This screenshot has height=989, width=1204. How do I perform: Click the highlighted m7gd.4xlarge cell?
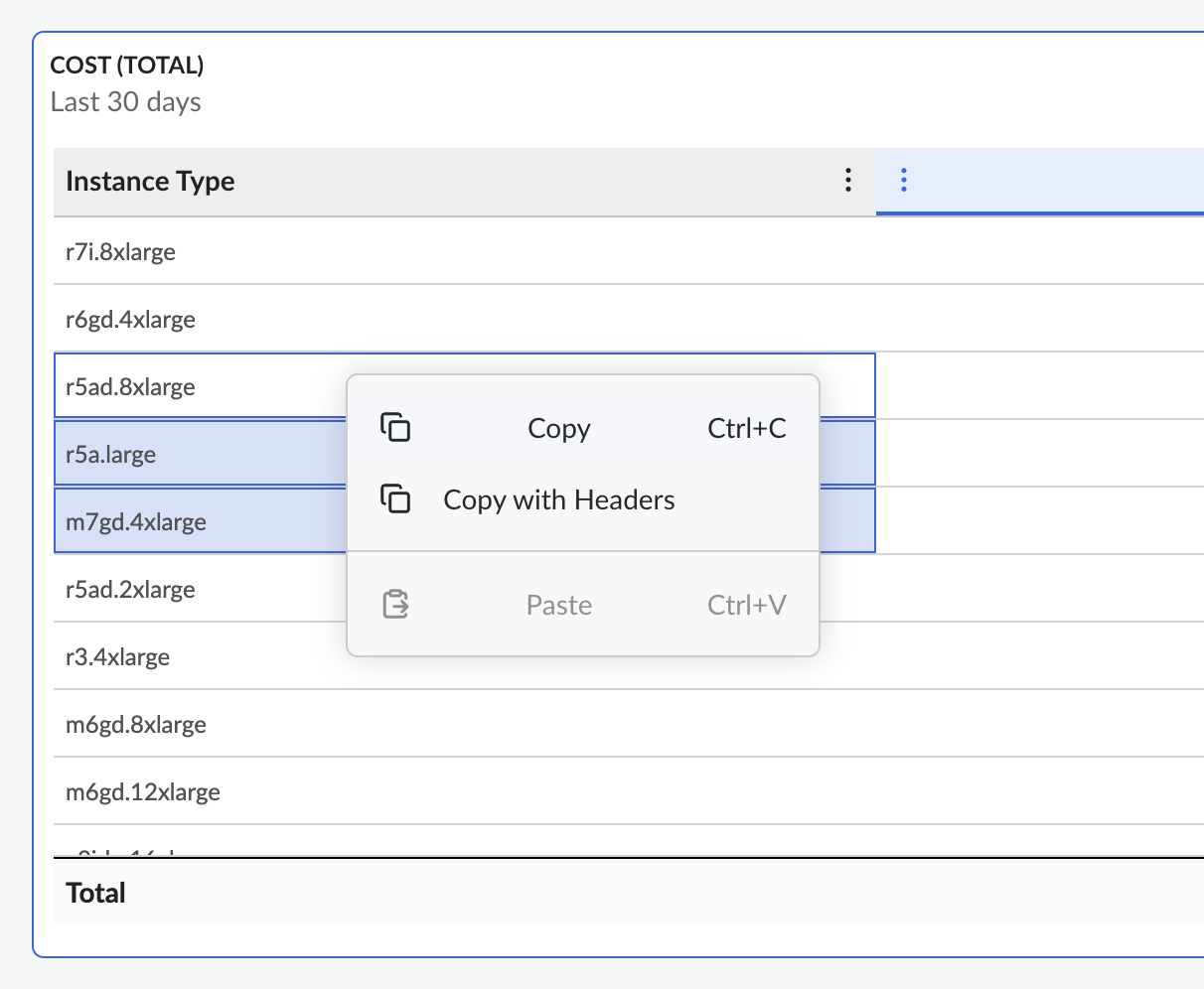click(x=136, y=522)
